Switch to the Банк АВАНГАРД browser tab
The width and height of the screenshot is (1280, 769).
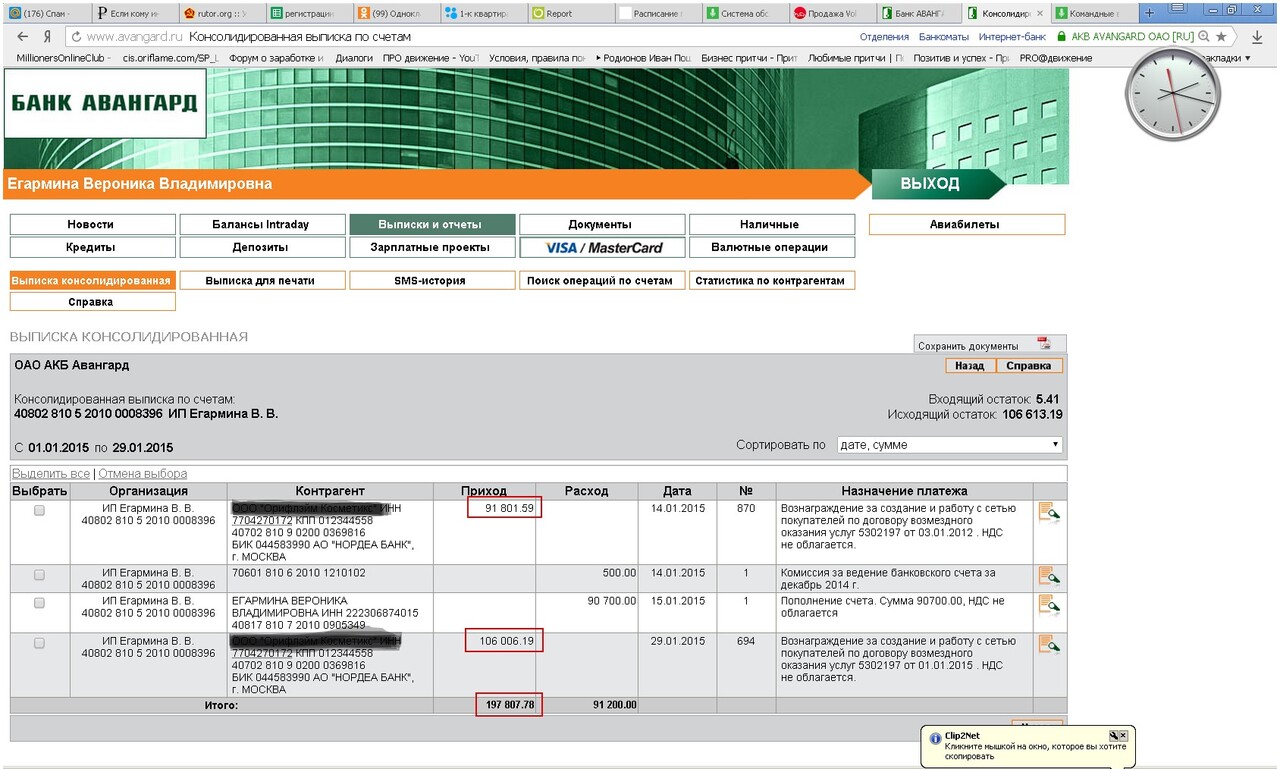pos(920,13)
